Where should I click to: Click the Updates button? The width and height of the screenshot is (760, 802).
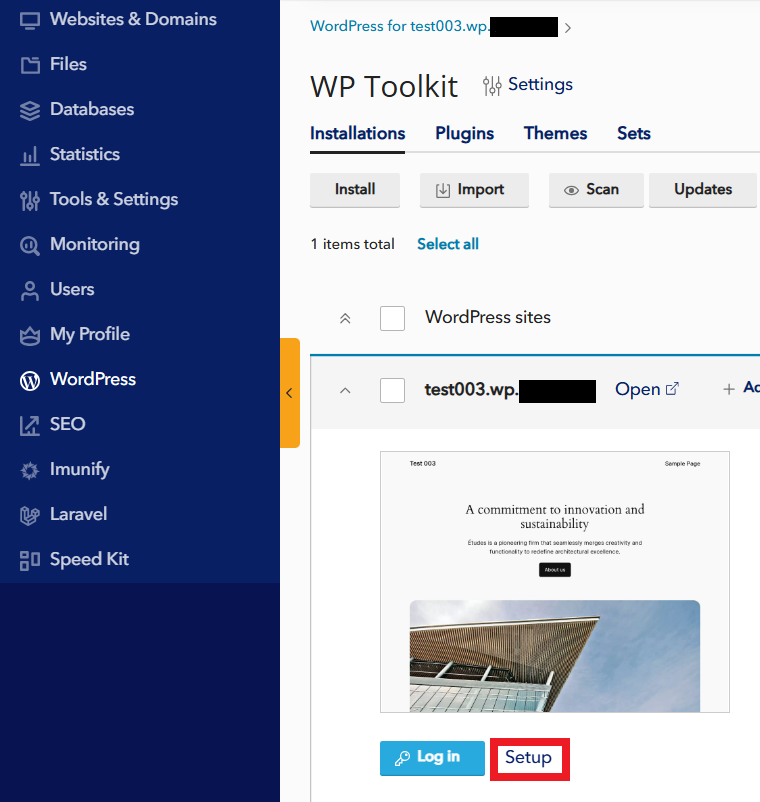pyautogui.click(x=703, y=190)
